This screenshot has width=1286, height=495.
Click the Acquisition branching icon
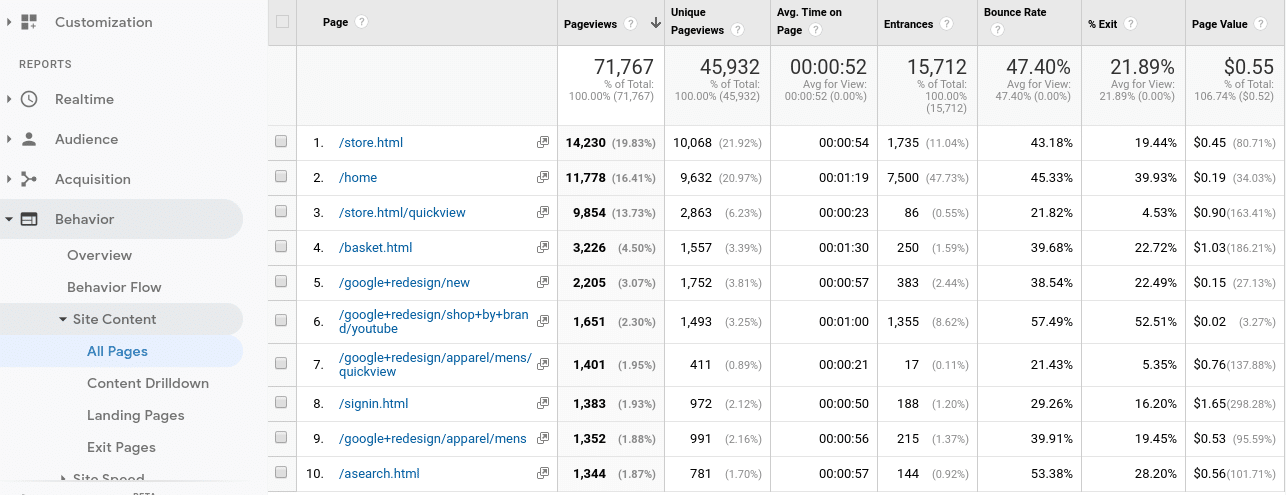tap(29, 179)
